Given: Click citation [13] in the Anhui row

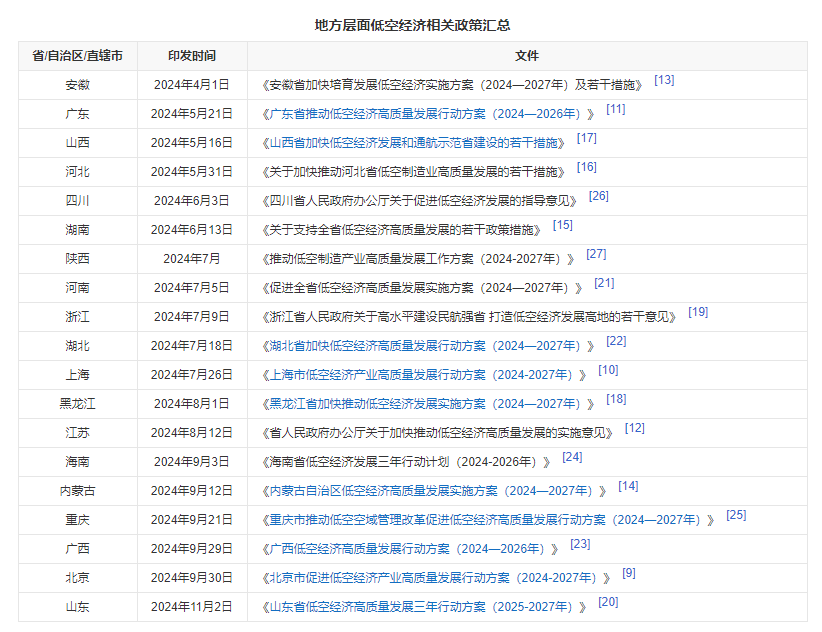Looking at the screenshot, I should [664, 80].
